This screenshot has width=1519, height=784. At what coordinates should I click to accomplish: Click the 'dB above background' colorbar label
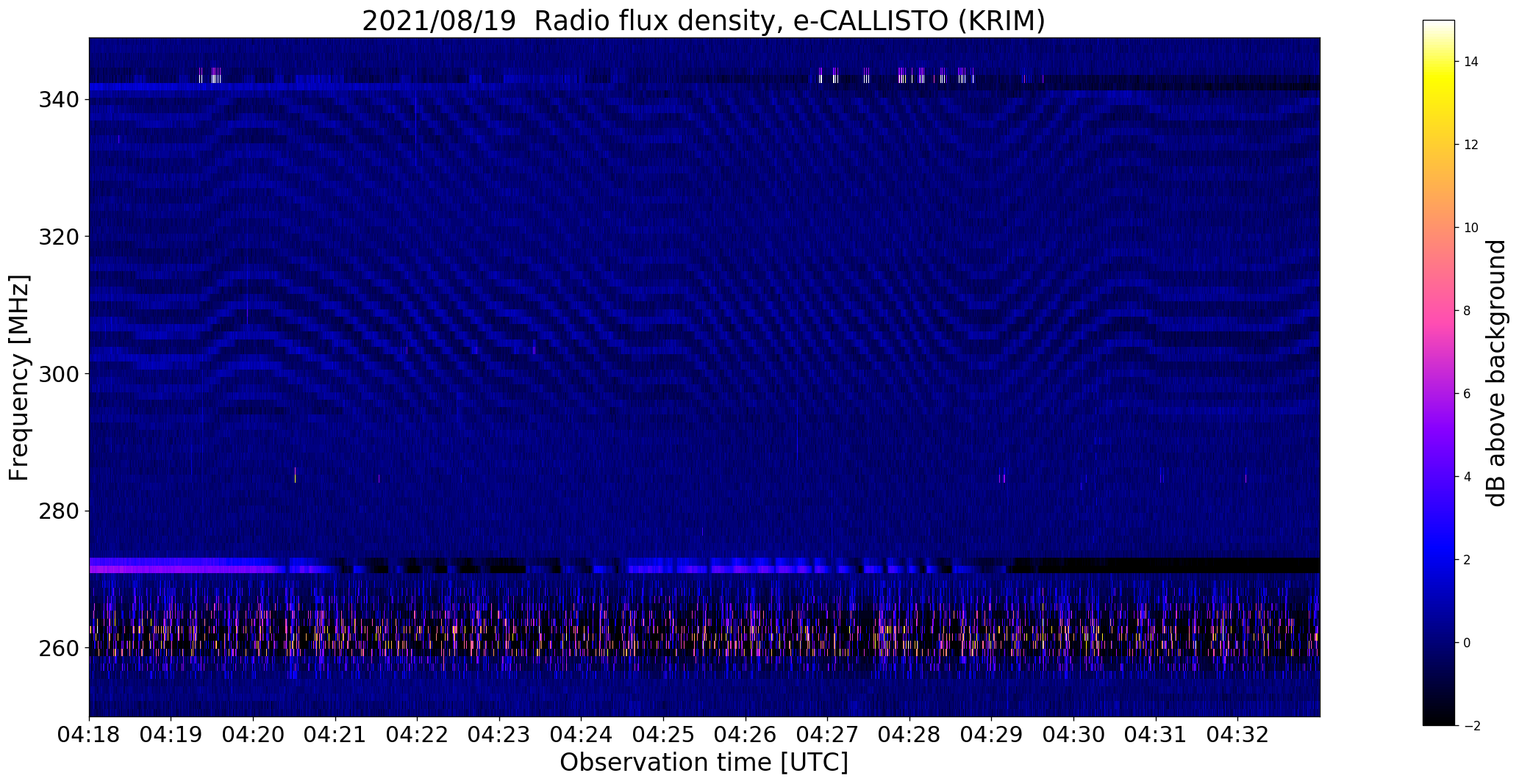pyautogui.click(x=1496, y=373)
